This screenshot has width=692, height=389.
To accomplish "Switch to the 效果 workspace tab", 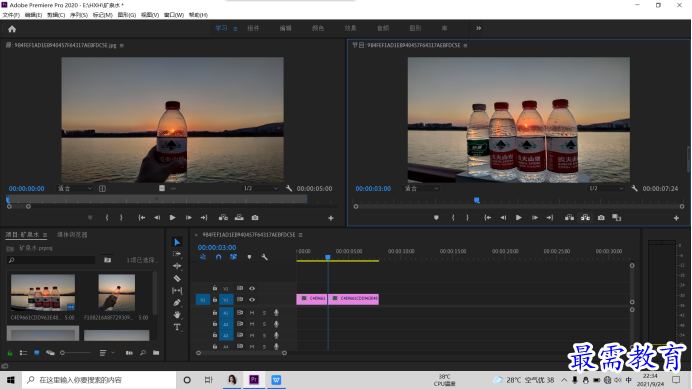I will click(x=350, y=28).
